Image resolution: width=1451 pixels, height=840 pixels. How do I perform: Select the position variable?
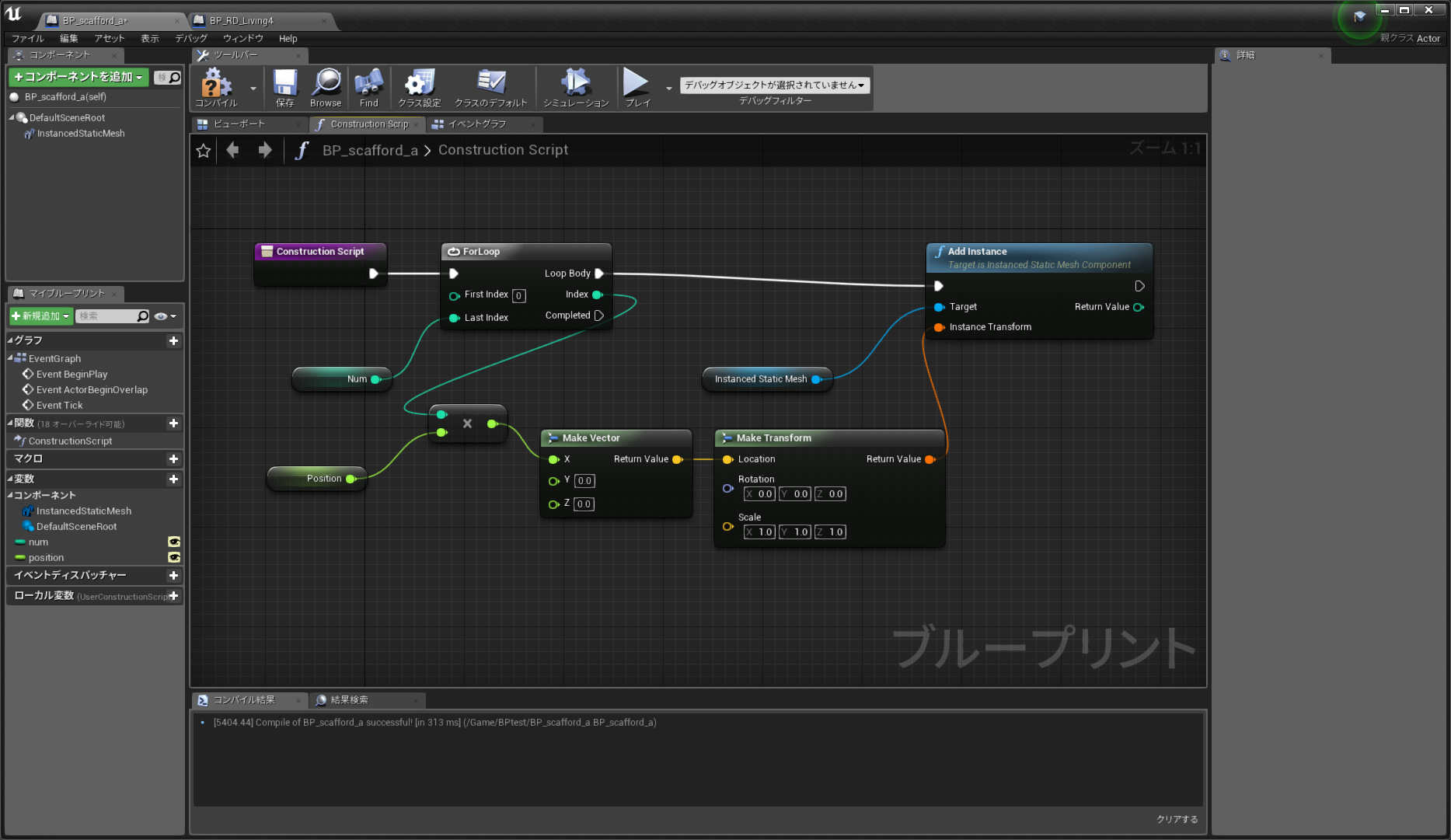coord(46,558)
